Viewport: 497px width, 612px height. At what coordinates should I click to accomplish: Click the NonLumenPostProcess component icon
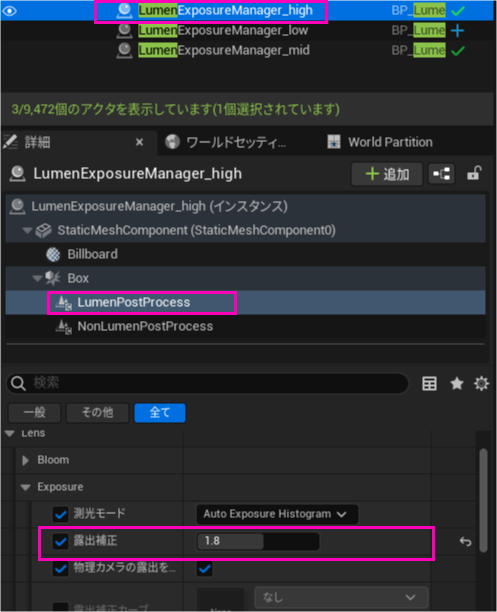coord(64,327)
